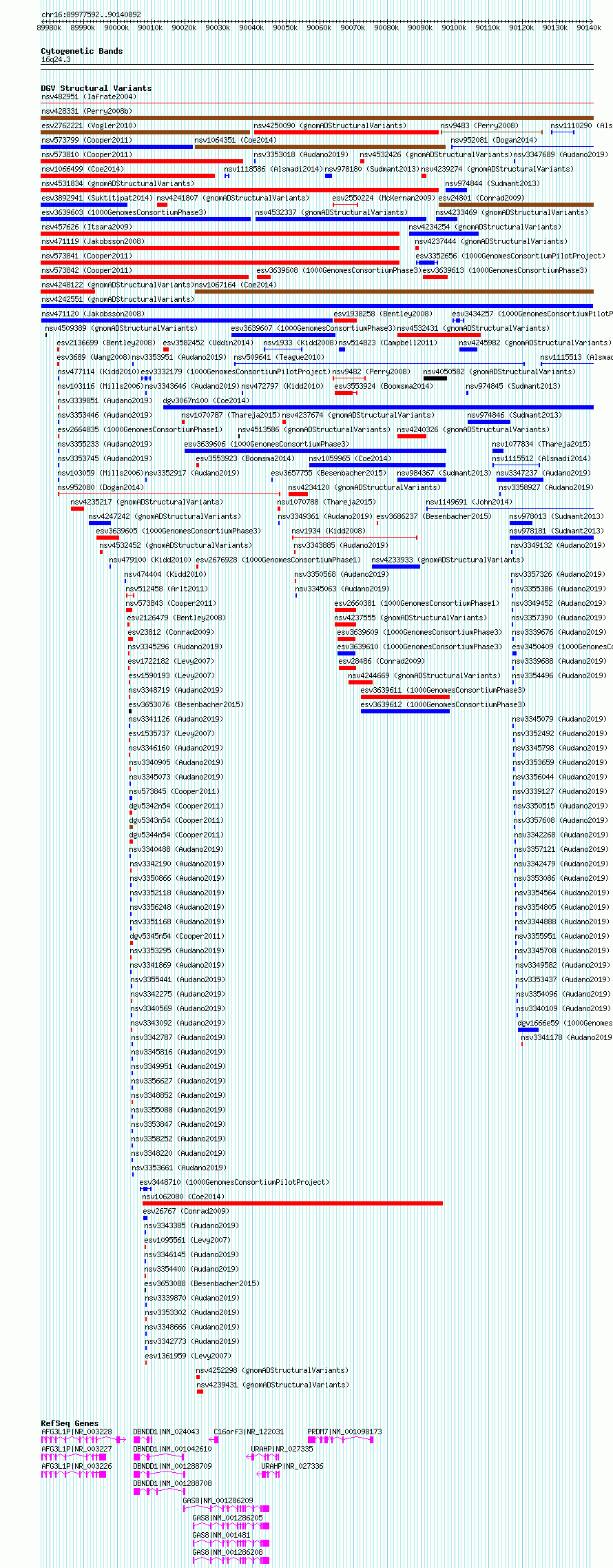Select cytogenetic band 16q24.3
Screen dimensions: 613x1568
coord(56,59)
